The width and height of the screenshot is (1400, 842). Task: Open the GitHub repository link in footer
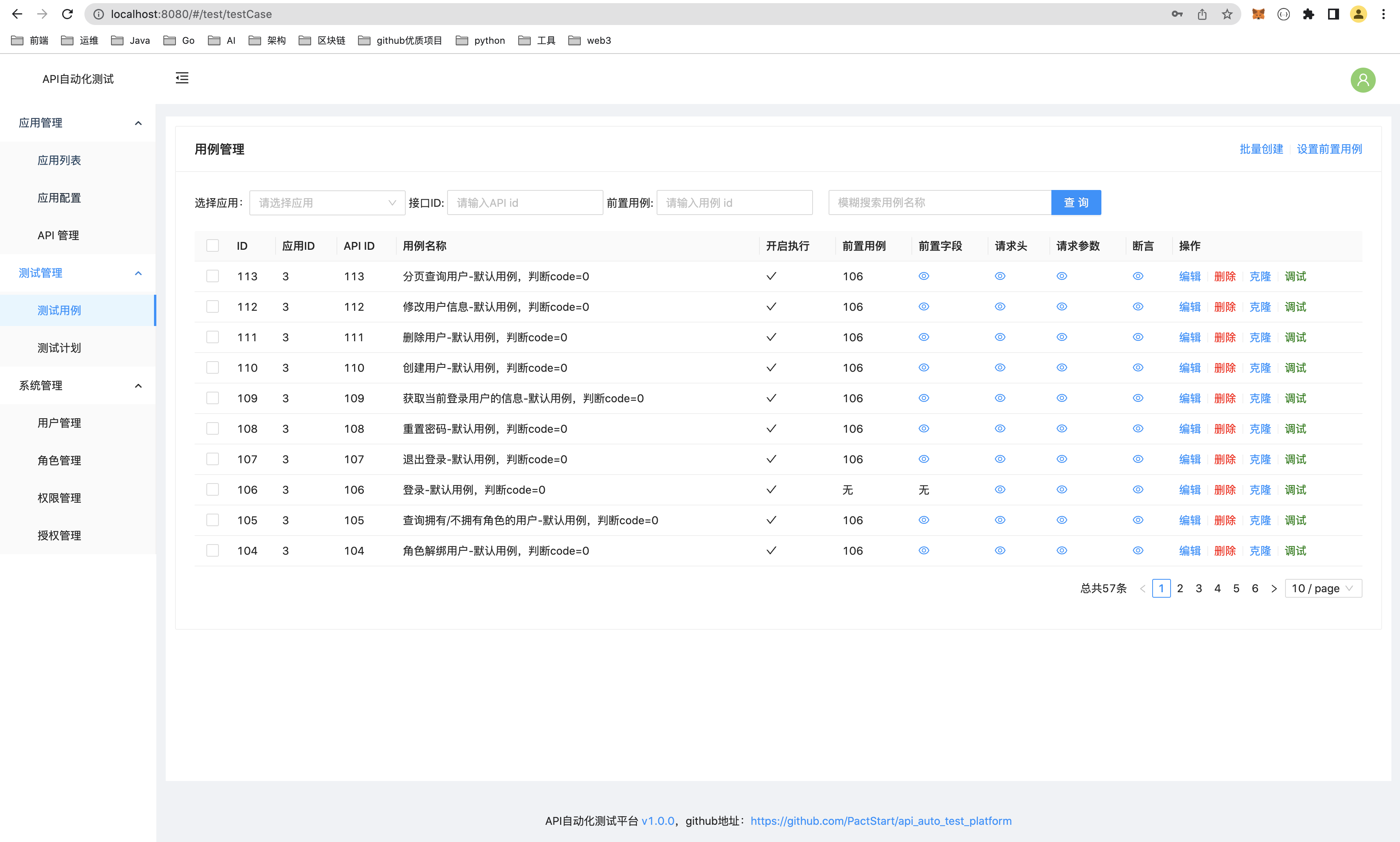881,821
